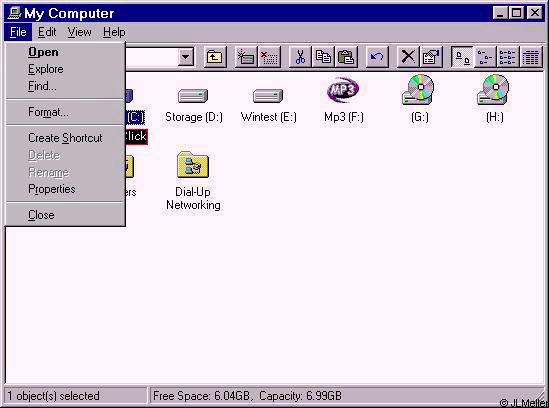Click the Cut scissors icon
This screenshot has width=549, height=408.
300,57
